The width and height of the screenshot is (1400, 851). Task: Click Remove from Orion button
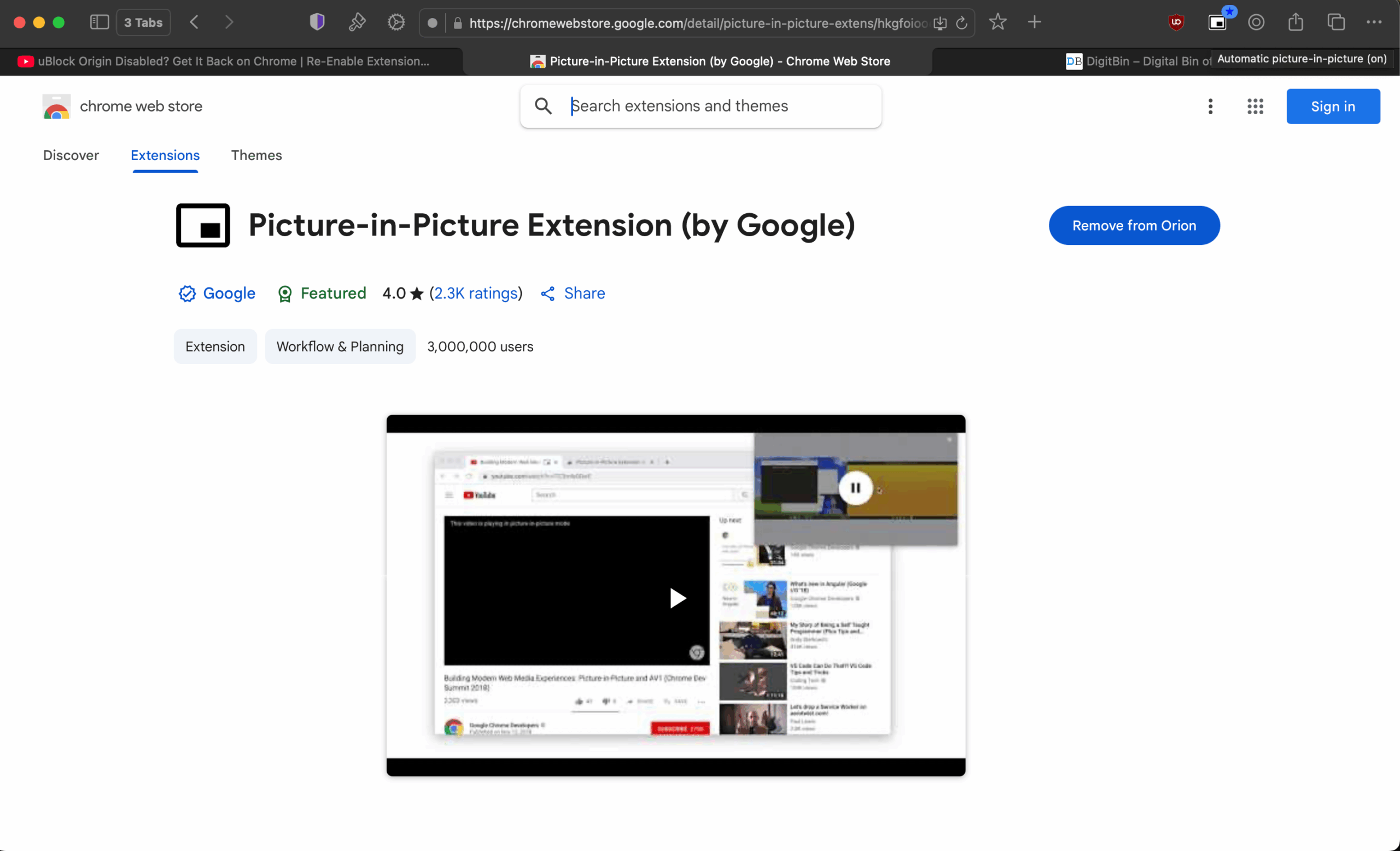click(1134, 225)
